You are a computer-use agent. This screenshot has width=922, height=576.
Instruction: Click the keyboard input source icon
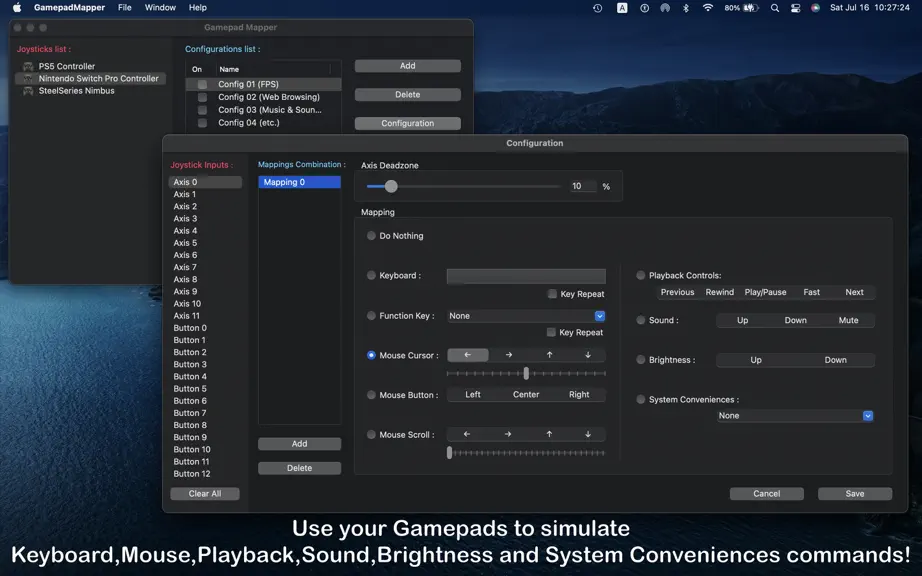pyautogui.click(x=622, y=8)
